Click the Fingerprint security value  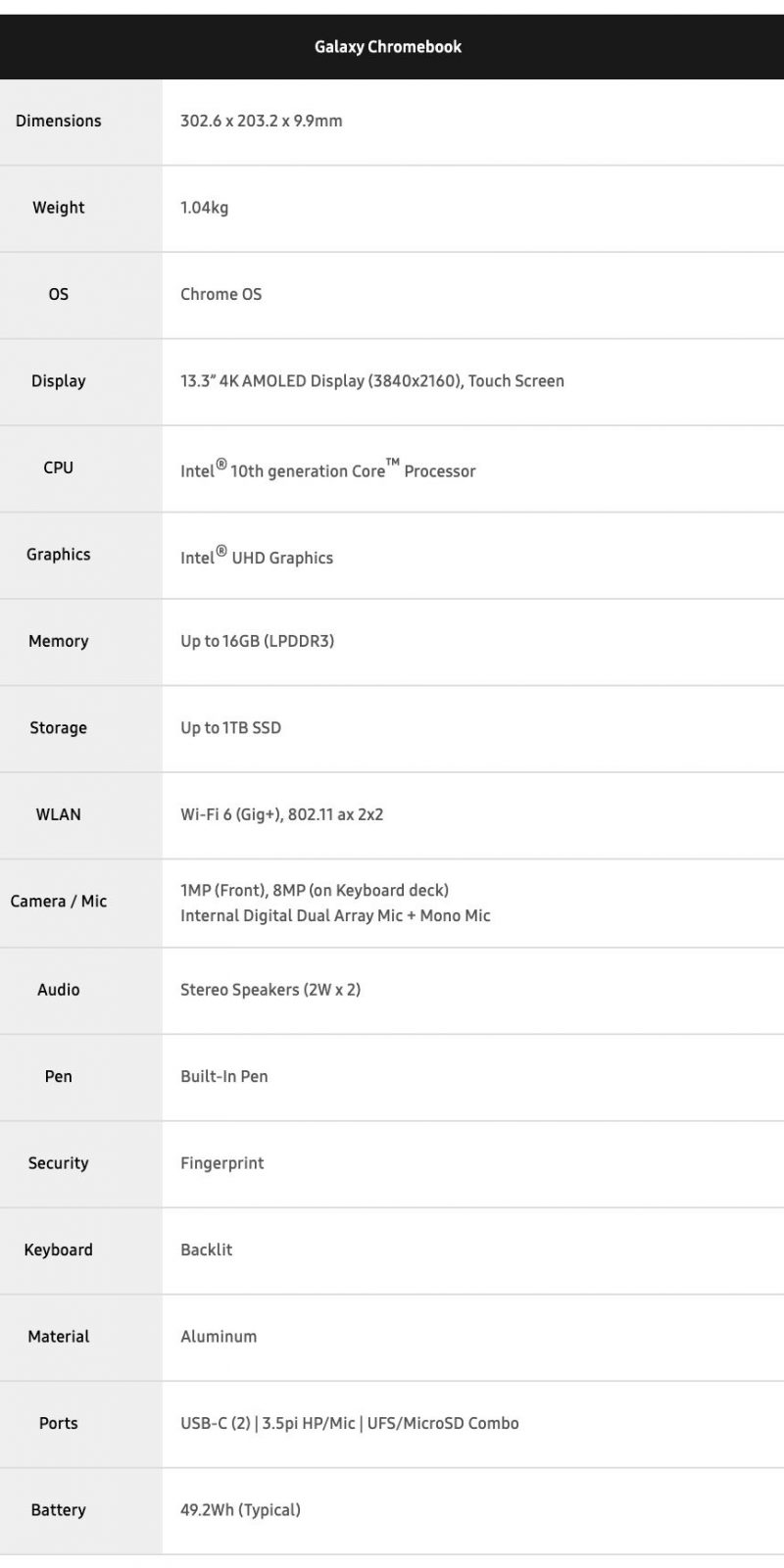(x=221, y=1163)
